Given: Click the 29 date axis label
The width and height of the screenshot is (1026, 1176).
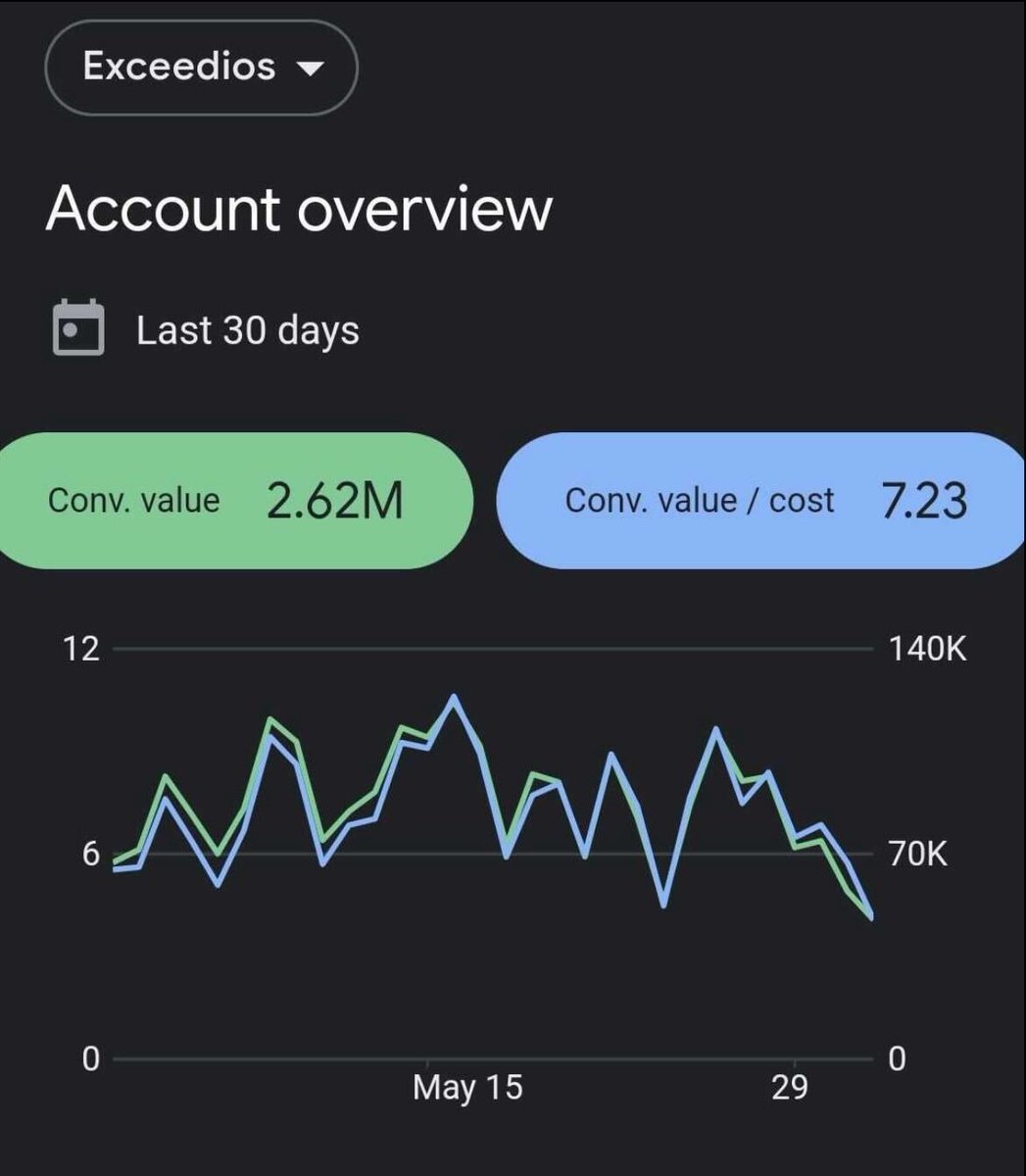Looking at the screenshot, I should (789, 1087).
